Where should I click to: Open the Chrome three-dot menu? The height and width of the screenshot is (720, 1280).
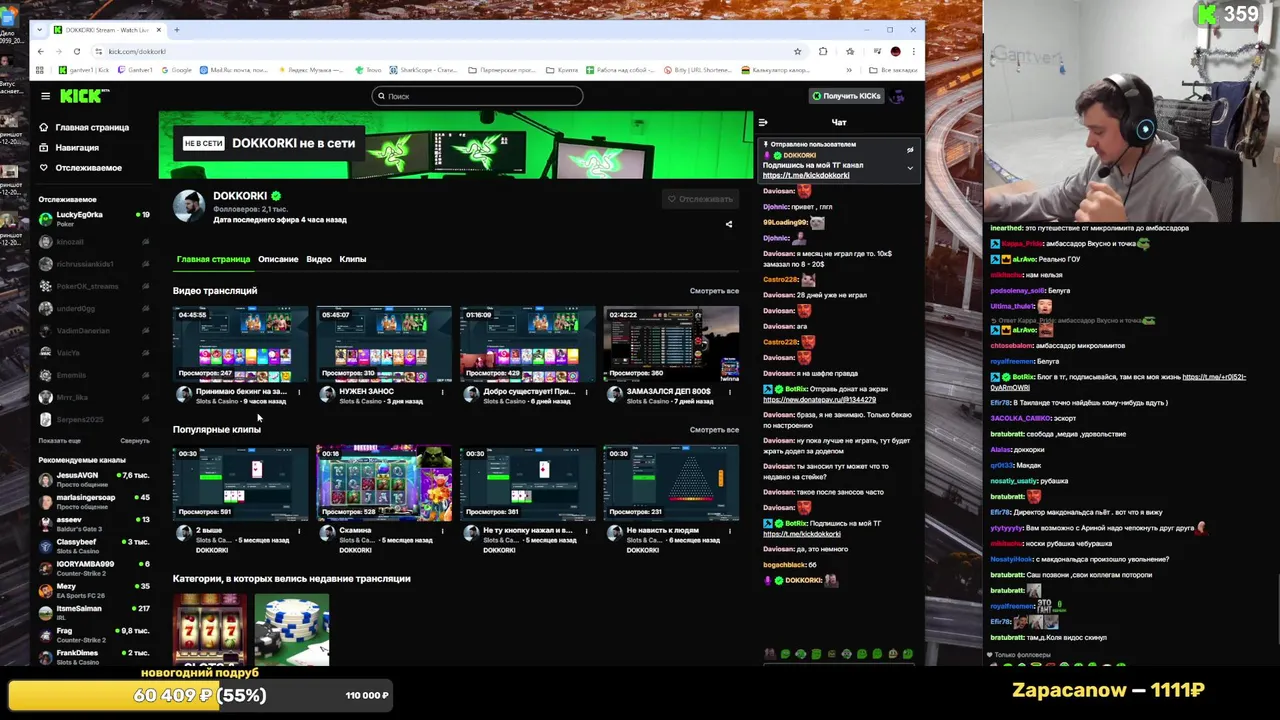coord(913,51)
